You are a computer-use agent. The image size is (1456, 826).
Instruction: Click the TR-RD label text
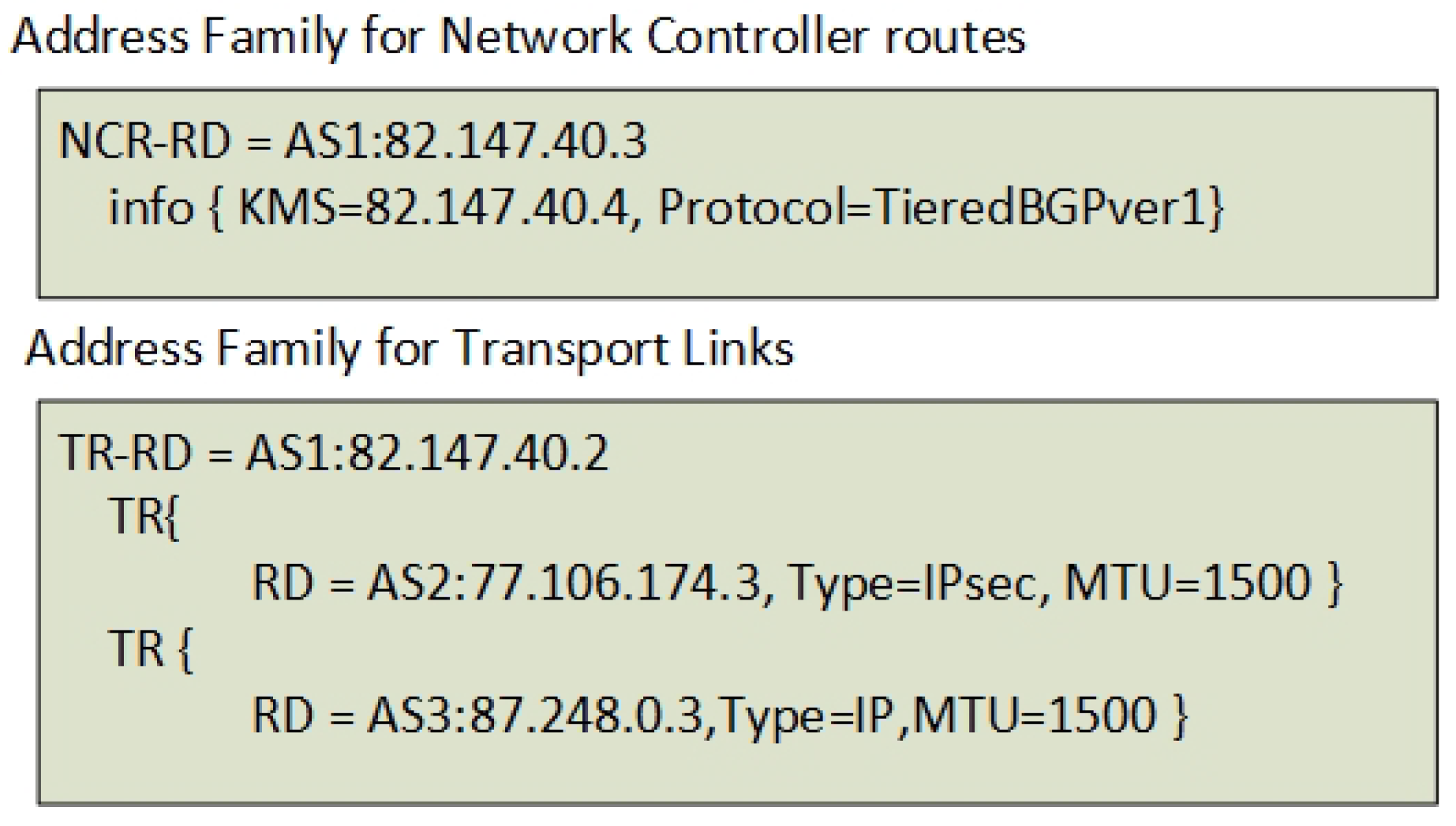pos(125,454)
